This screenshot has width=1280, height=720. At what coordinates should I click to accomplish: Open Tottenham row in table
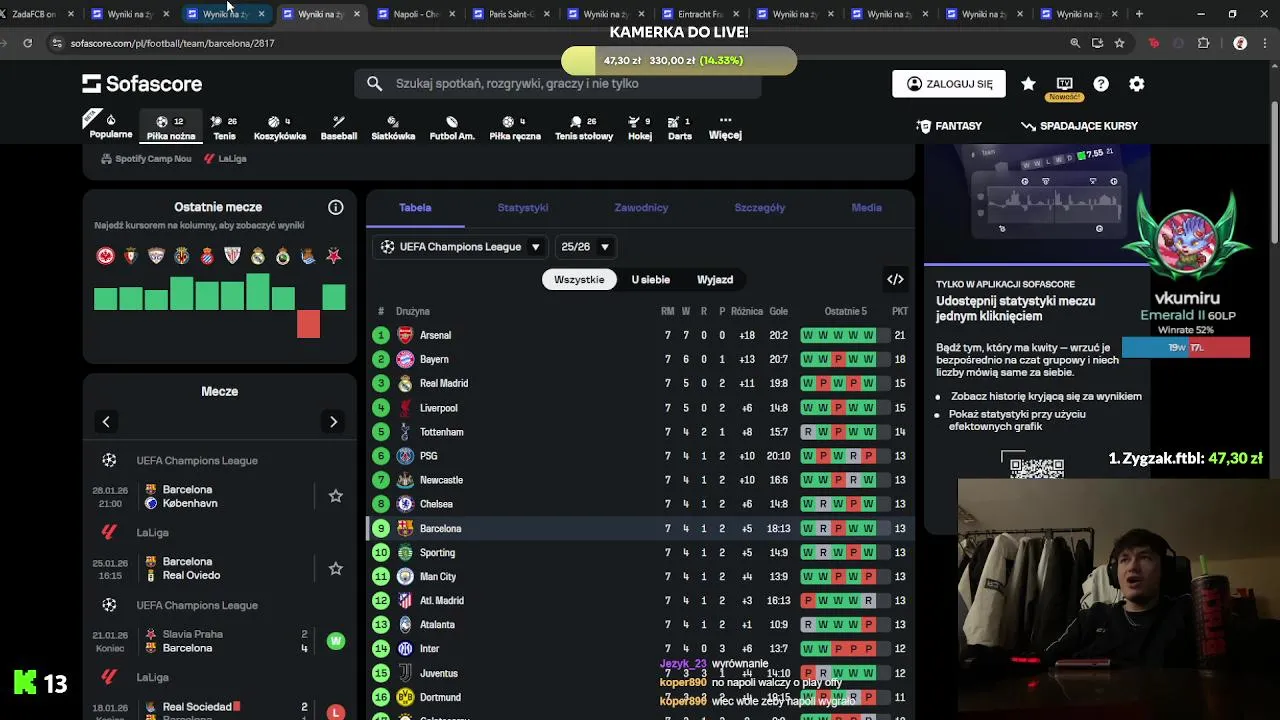pos(640,432)
